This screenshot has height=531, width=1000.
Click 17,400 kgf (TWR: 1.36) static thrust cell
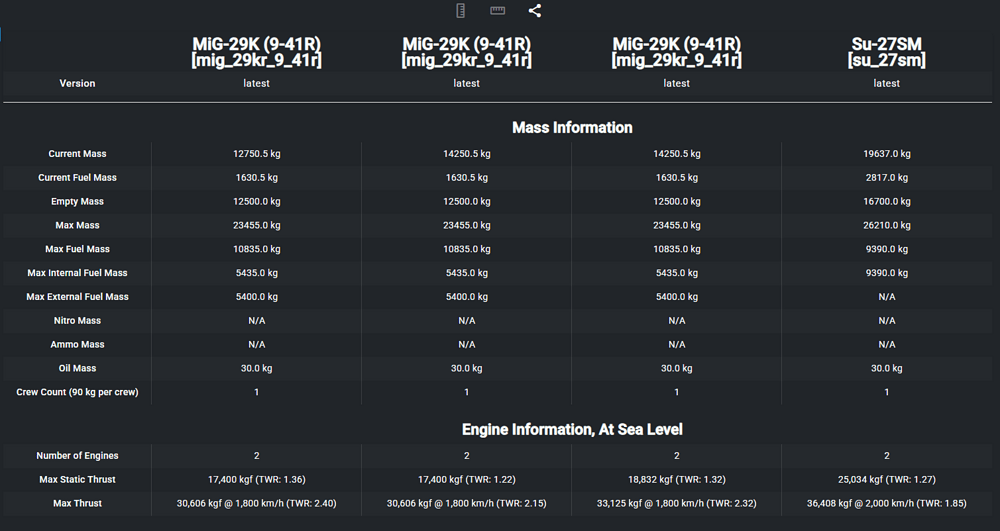256,479
